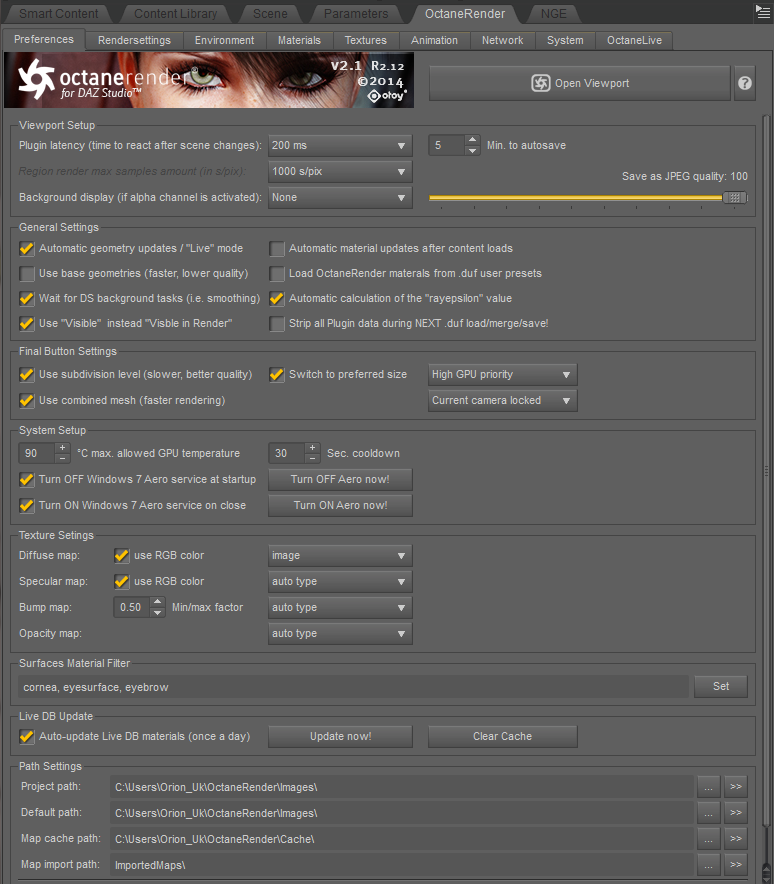Open Project path double-arrow button
The width and height of the screenshot is (774, 884).
[x=736, y=786]
